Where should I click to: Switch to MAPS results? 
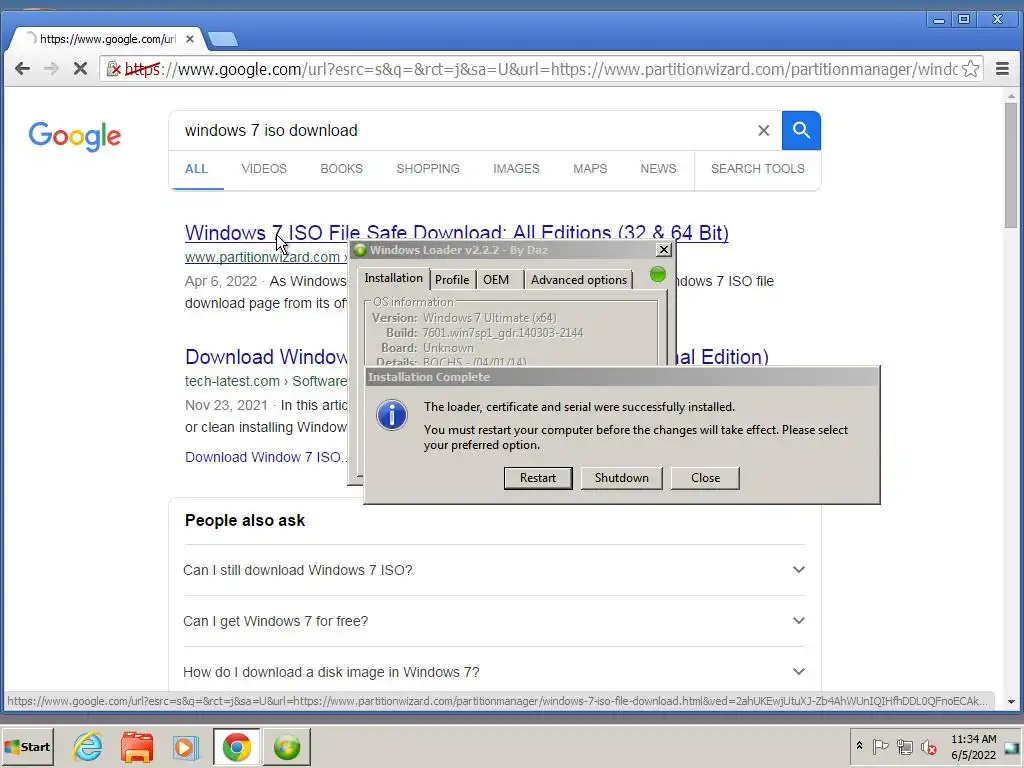pyautogui.click(x=590, y=169)
